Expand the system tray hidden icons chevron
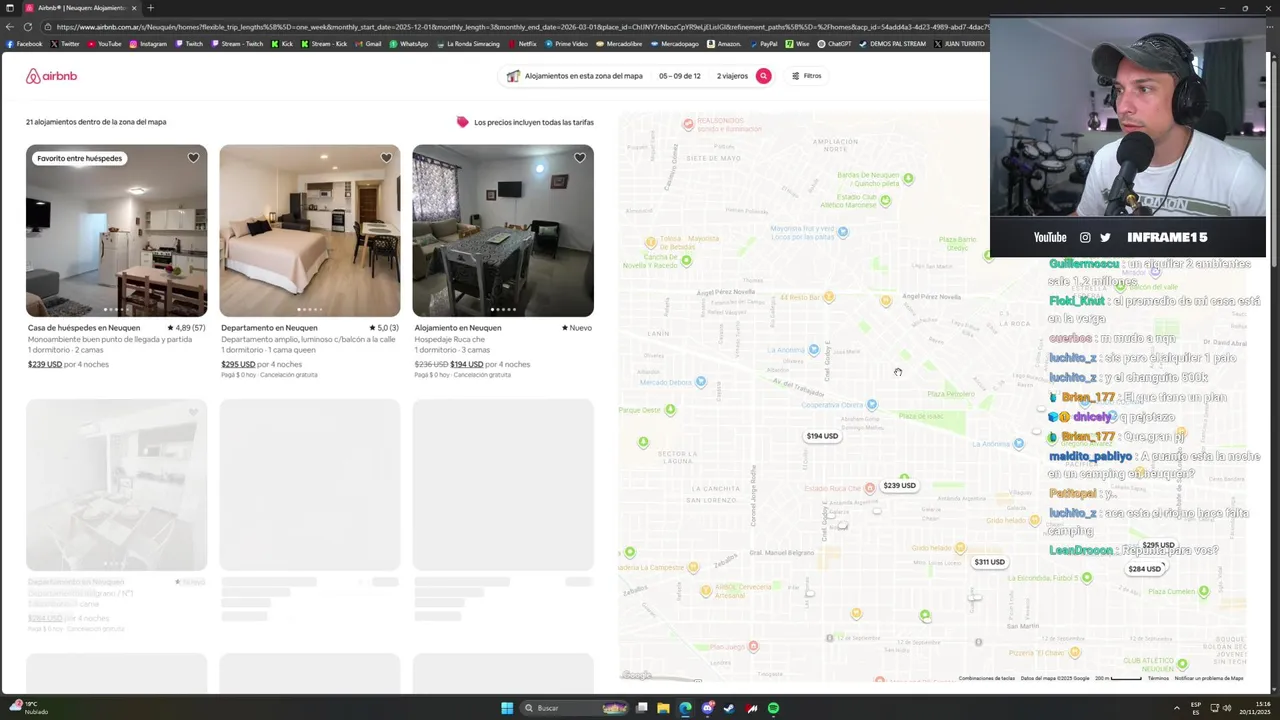The width and height of the screenshot is (1280, 720). coord(1176,708)
